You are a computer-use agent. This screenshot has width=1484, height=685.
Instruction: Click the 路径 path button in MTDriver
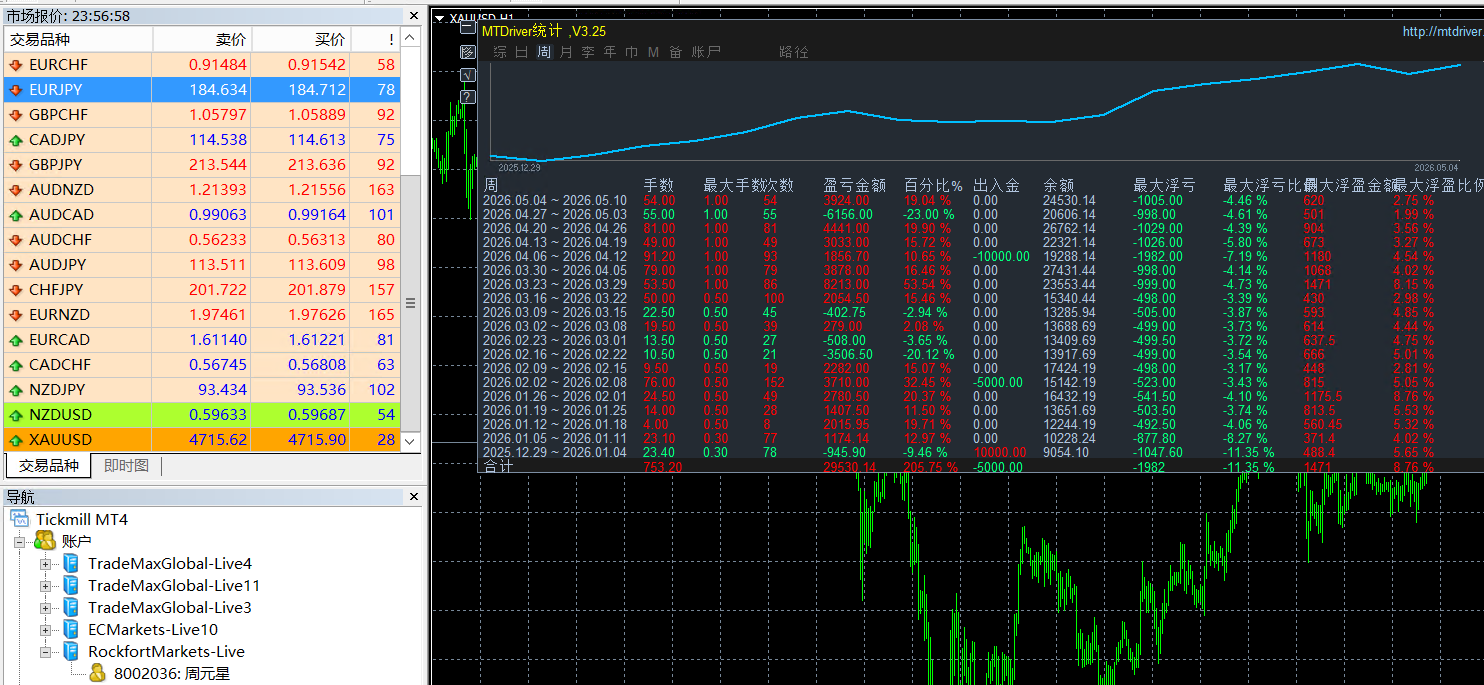click(x=794, y=52)
